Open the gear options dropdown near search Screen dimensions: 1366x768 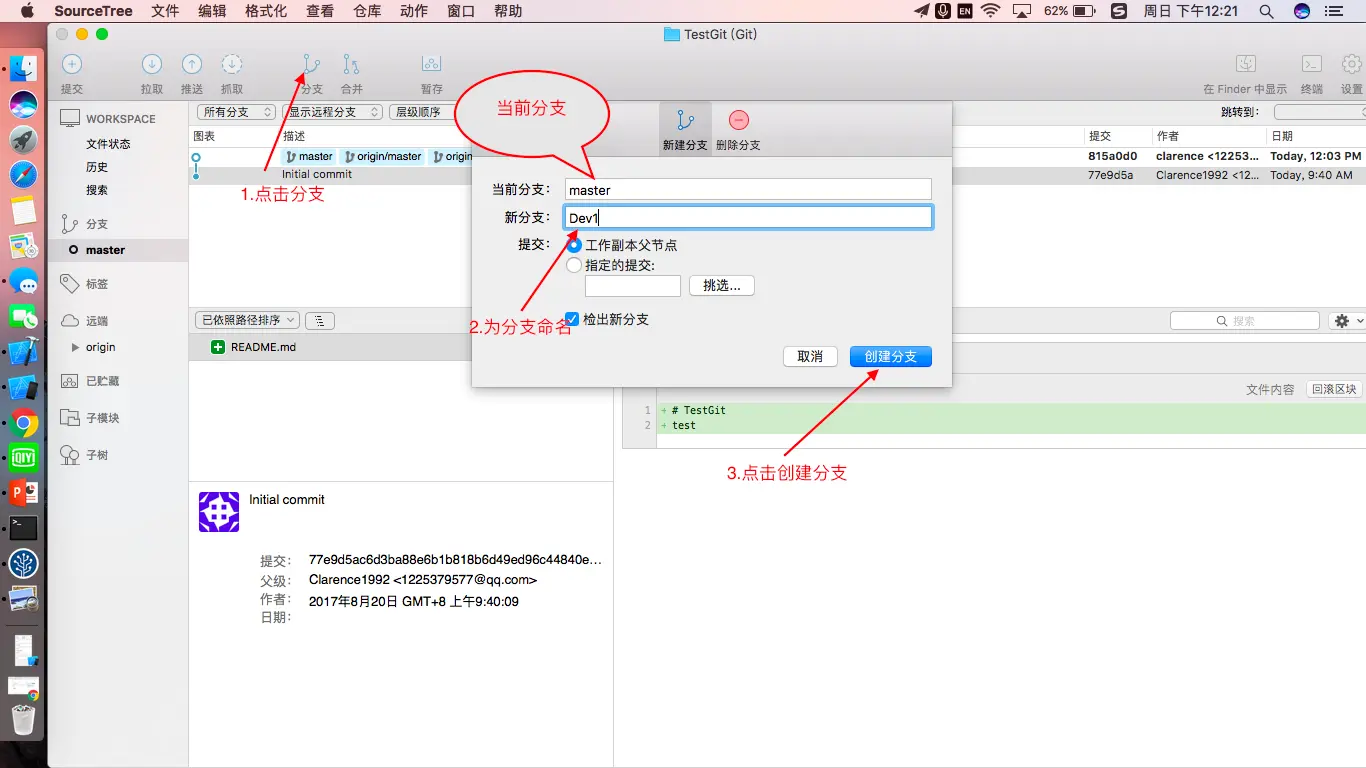click(1347, 321)
